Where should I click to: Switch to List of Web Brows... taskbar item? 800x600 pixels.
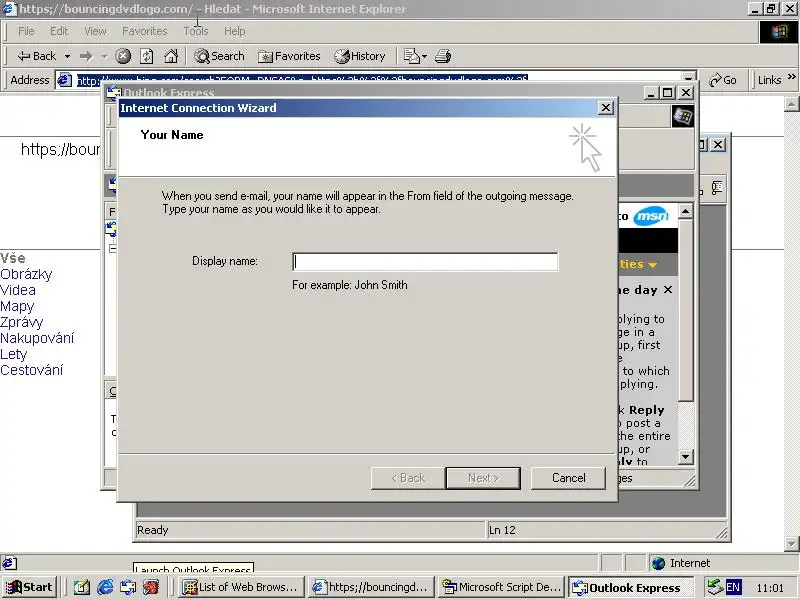click(242, 587)
